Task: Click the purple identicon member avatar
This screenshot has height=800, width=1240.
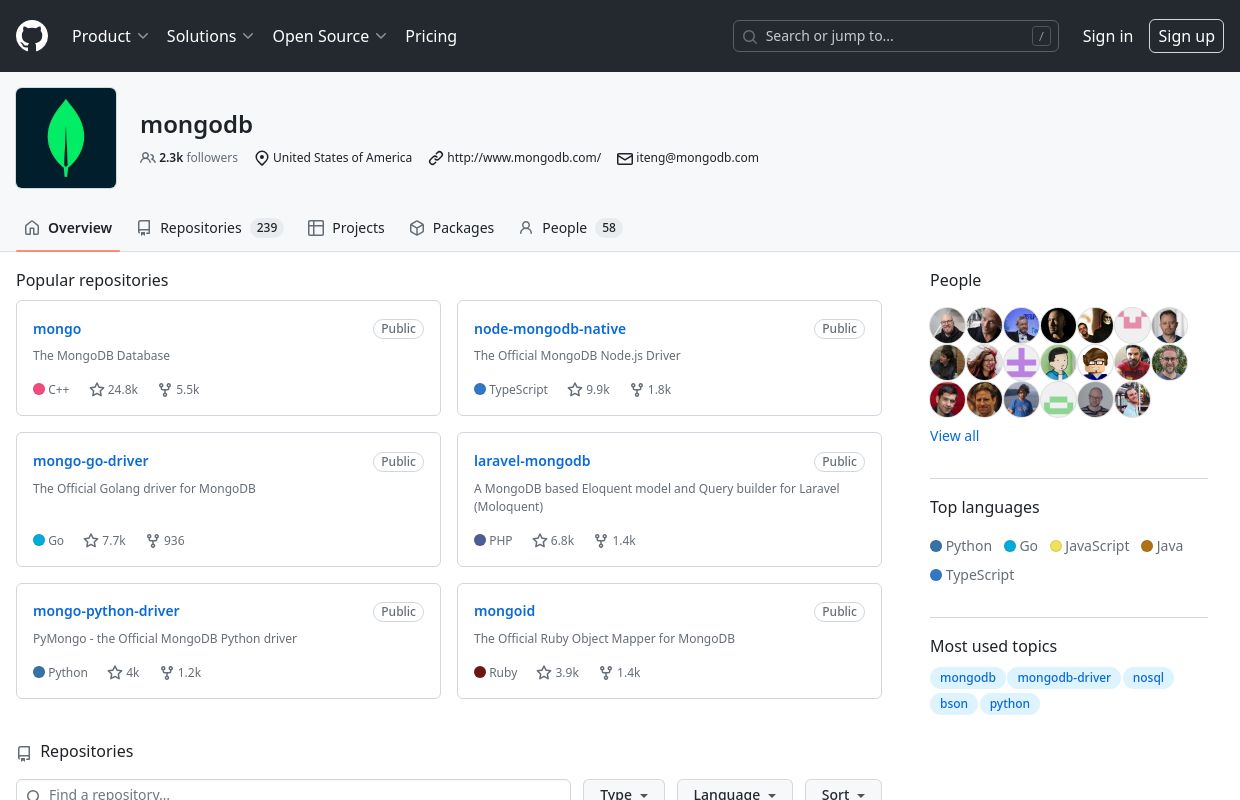Action: [x=1021, y=362]
